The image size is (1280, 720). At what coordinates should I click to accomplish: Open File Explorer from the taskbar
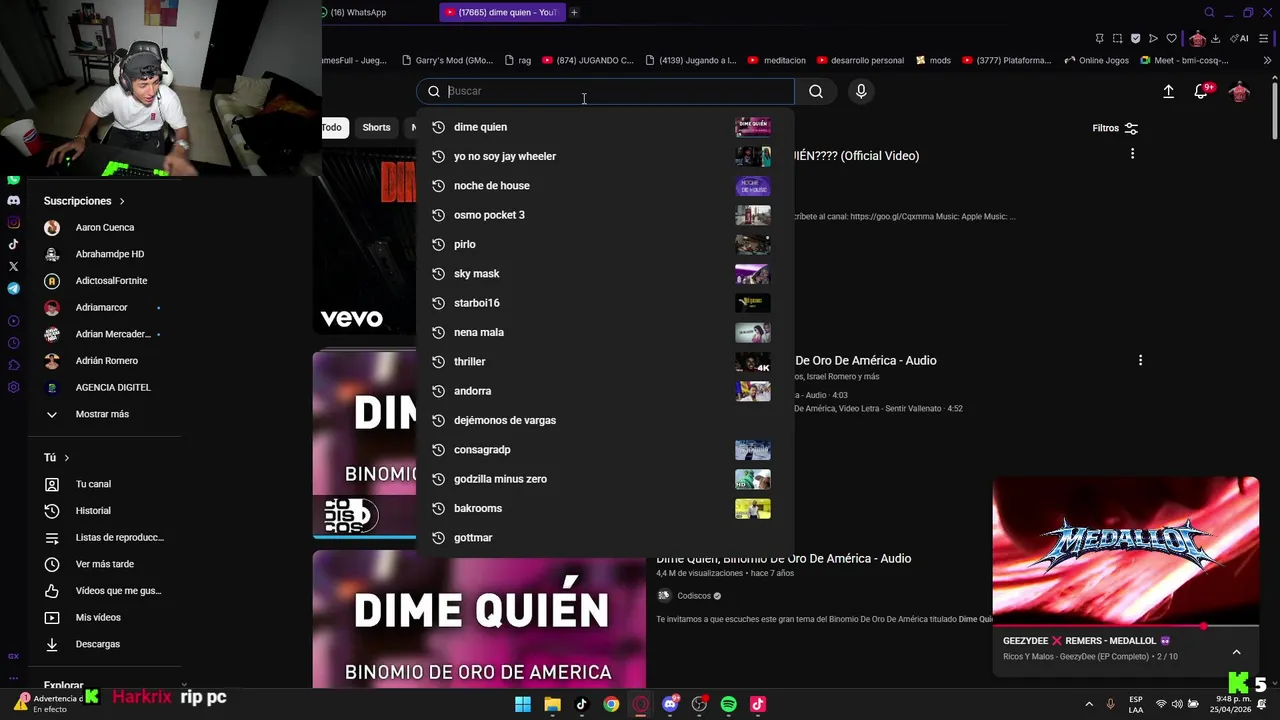pyautogui.click(x=552, y=704)
